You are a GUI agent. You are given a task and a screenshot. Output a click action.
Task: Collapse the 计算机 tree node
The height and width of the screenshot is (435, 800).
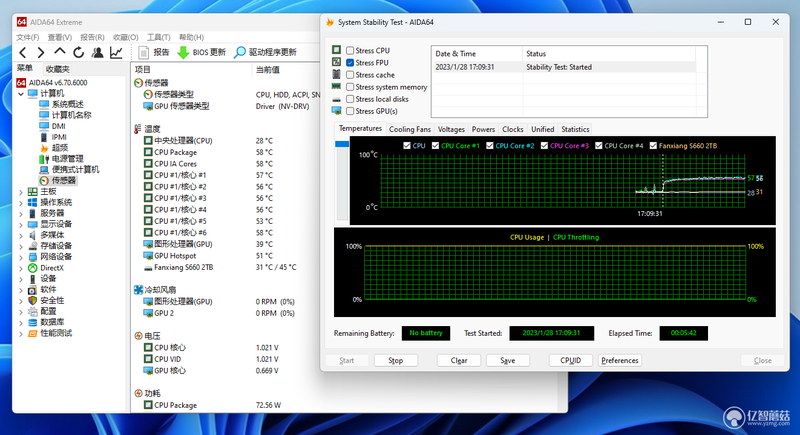[21, 94]
